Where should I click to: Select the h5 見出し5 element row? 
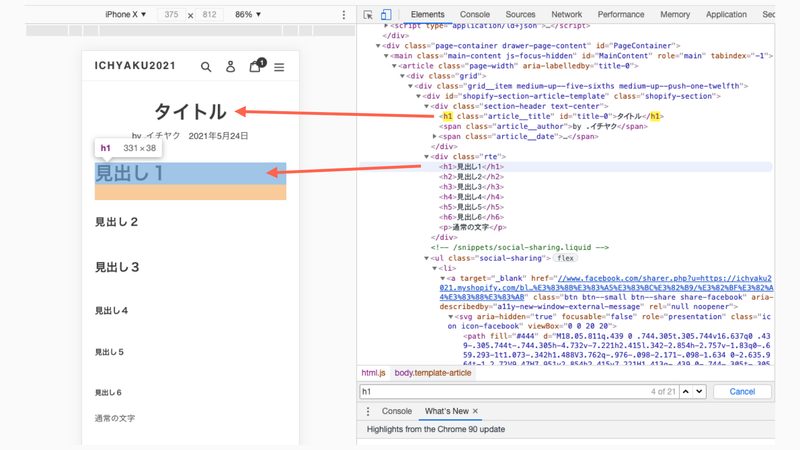click(471, 207)
